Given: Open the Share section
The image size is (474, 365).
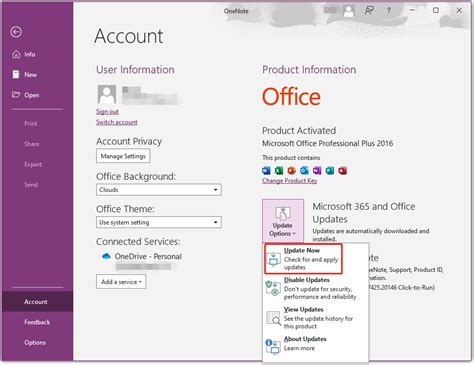Looking at the screenshot, I should 32,144.
